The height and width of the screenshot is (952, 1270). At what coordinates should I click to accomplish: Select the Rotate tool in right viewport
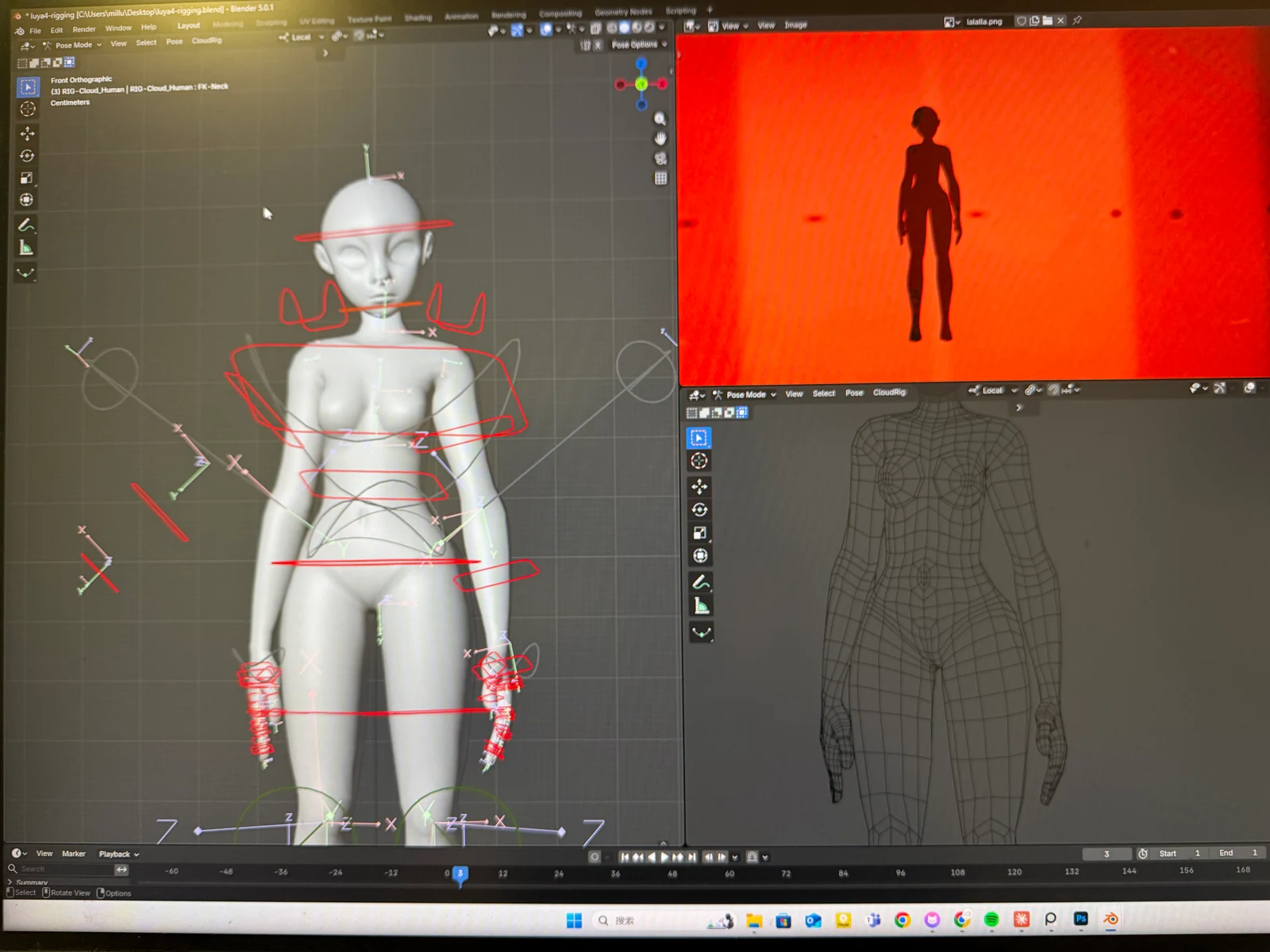click(699, 510)
